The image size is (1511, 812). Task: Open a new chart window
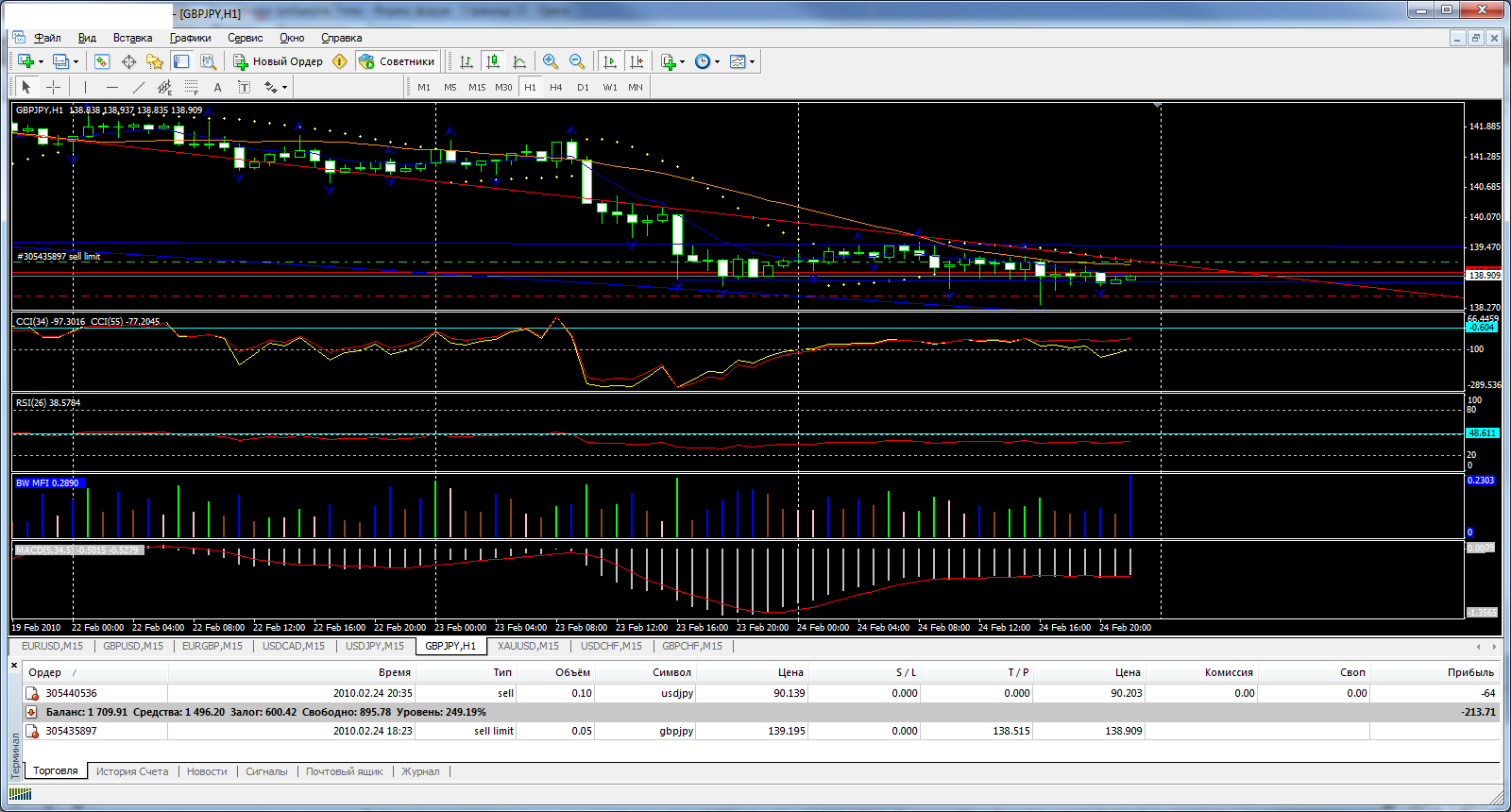click(25, 61)
